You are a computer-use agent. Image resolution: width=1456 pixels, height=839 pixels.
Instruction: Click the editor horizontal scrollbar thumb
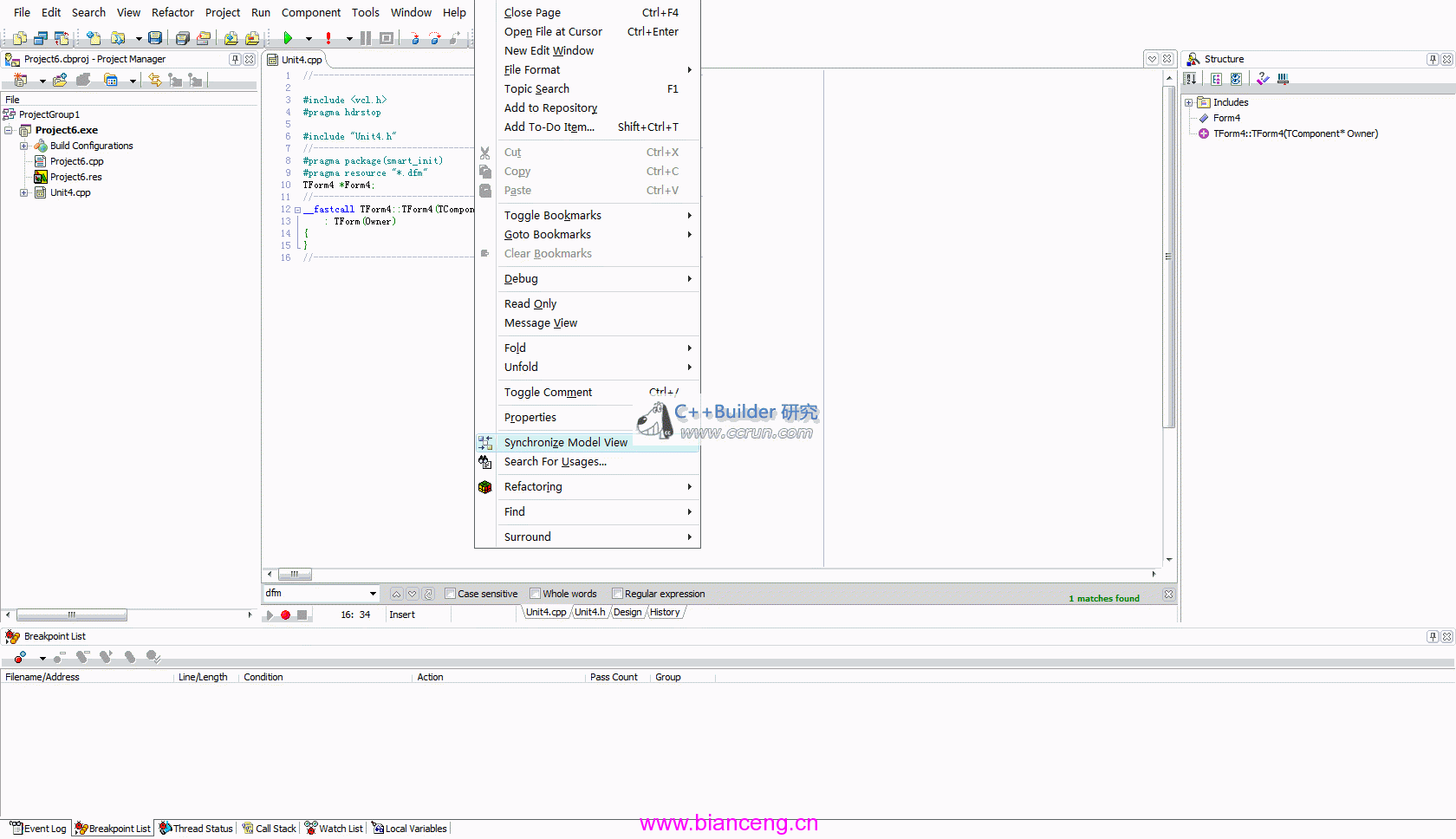click(295, 574)
